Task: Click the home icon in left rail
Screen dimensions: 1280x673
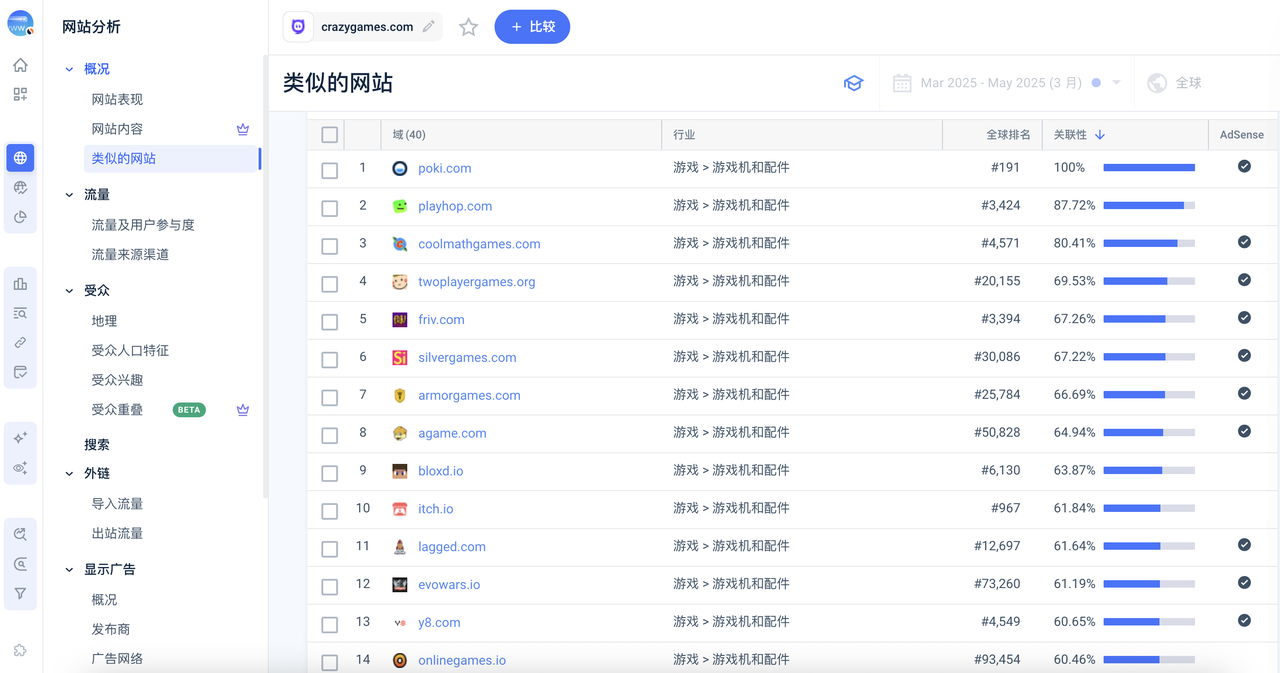Action: 20,65
